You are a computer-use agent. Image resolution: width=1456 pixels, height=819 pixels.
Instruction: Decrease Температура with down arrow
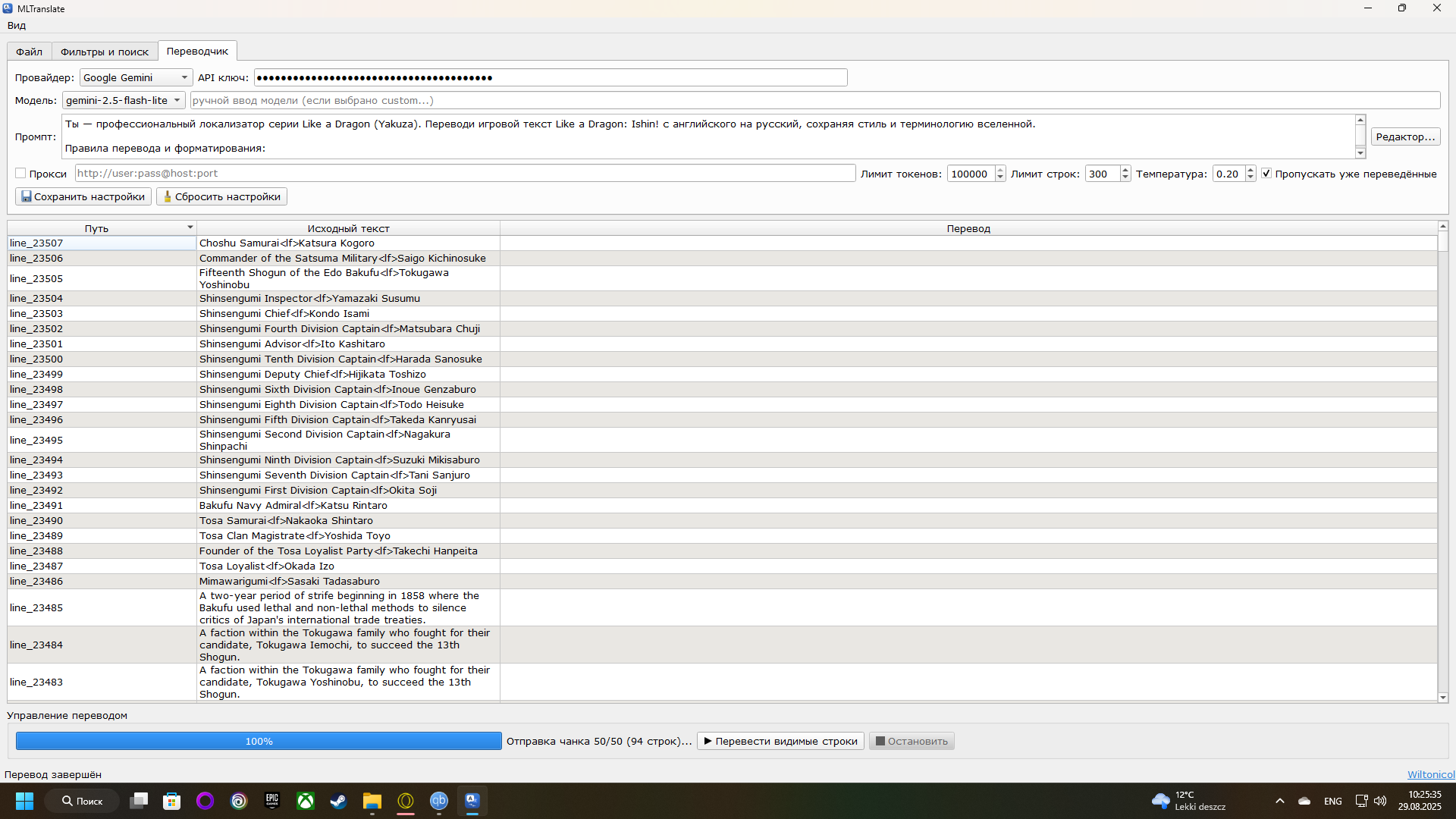tap(1250, 177)
